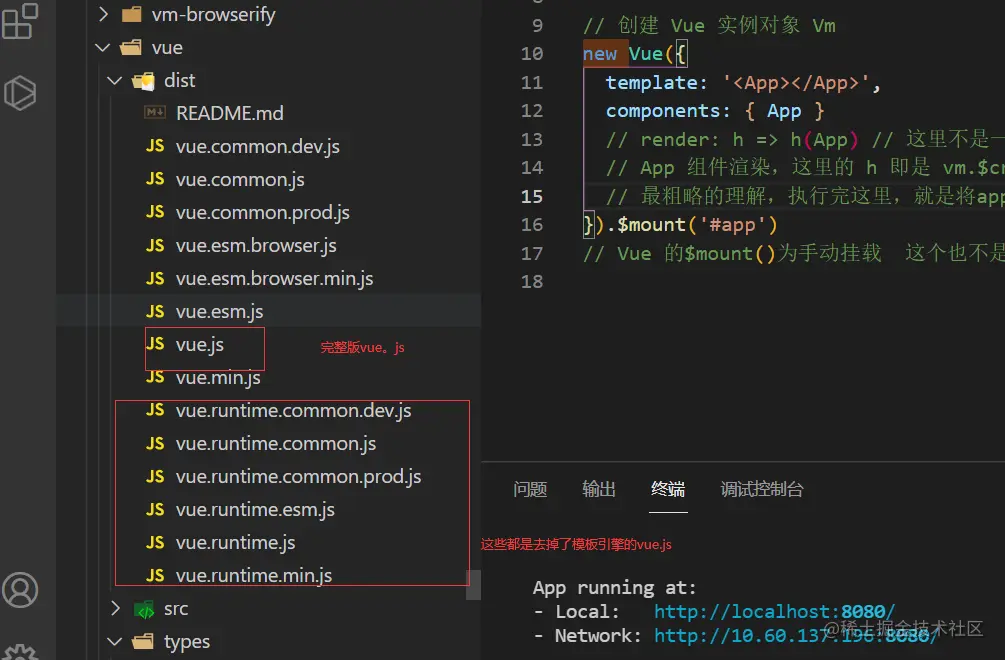Image resolution: width=1005 pixels, height=660 pixels.
Task: Open vue.common.js file
Action: 240,179
